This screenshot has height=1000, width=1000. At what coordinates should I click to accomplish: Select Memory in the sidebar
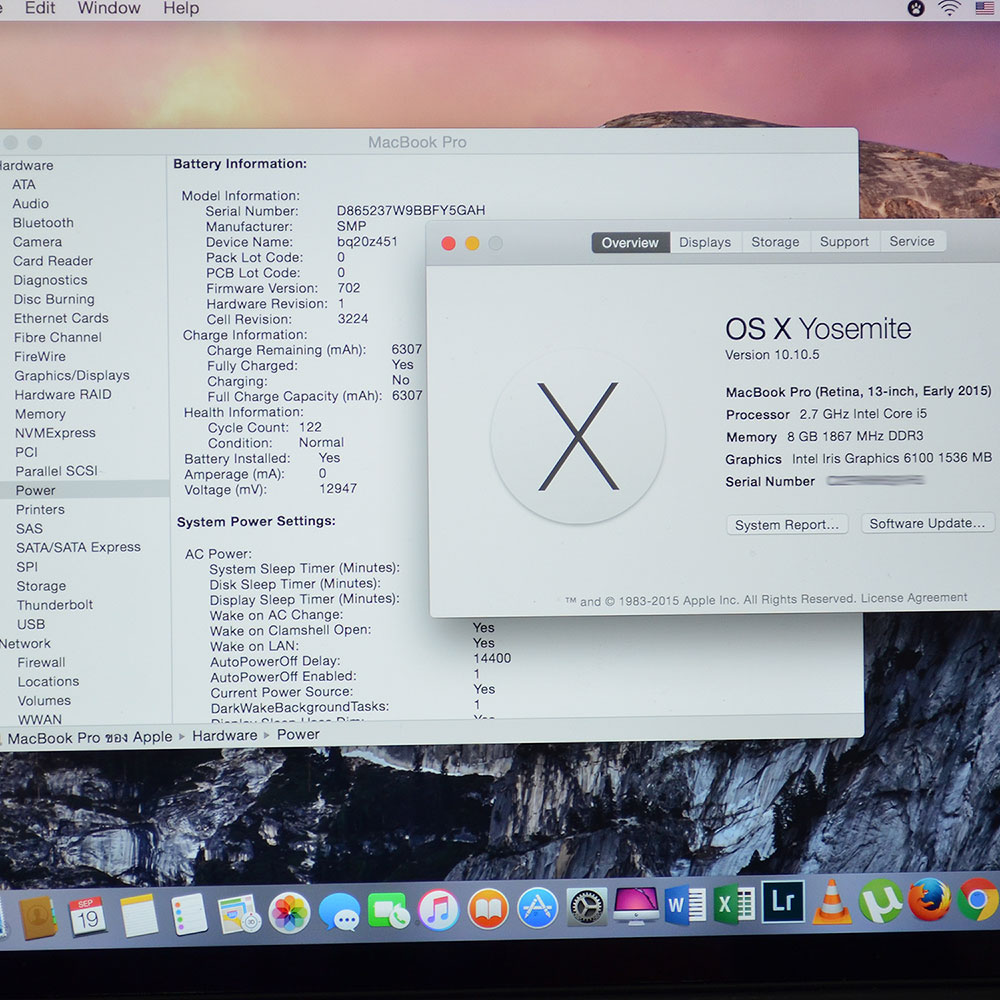(41, 414)
